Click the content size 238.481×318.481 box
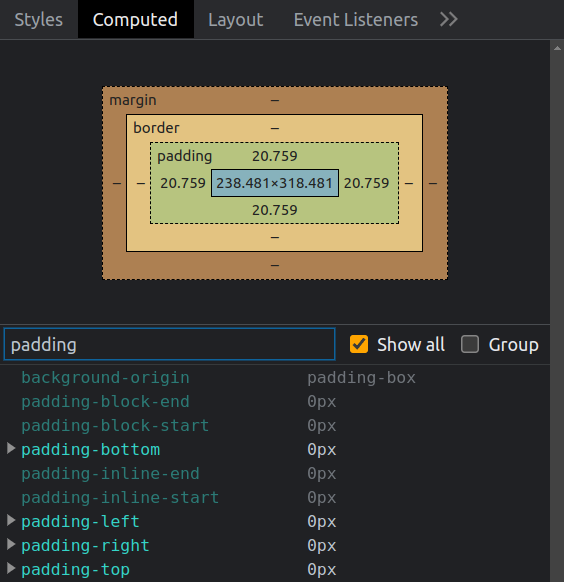Screen dimensions: 564x582 275,183
